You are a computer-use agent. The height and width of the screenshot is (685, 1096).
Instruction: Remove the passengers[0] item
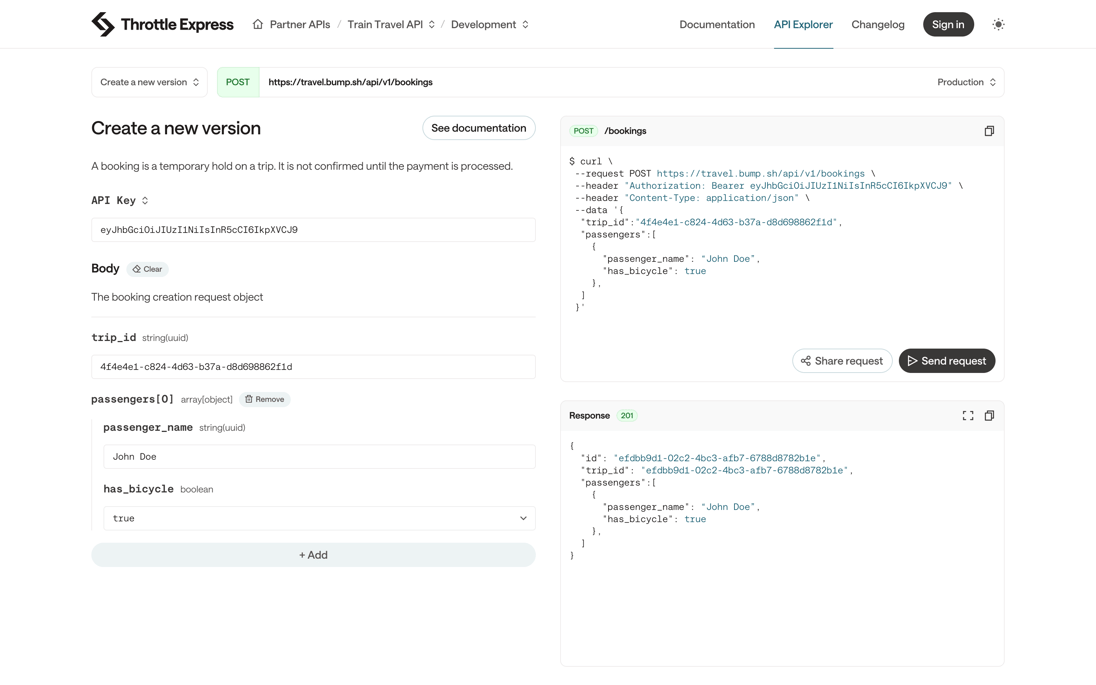[x=264, y=398]
